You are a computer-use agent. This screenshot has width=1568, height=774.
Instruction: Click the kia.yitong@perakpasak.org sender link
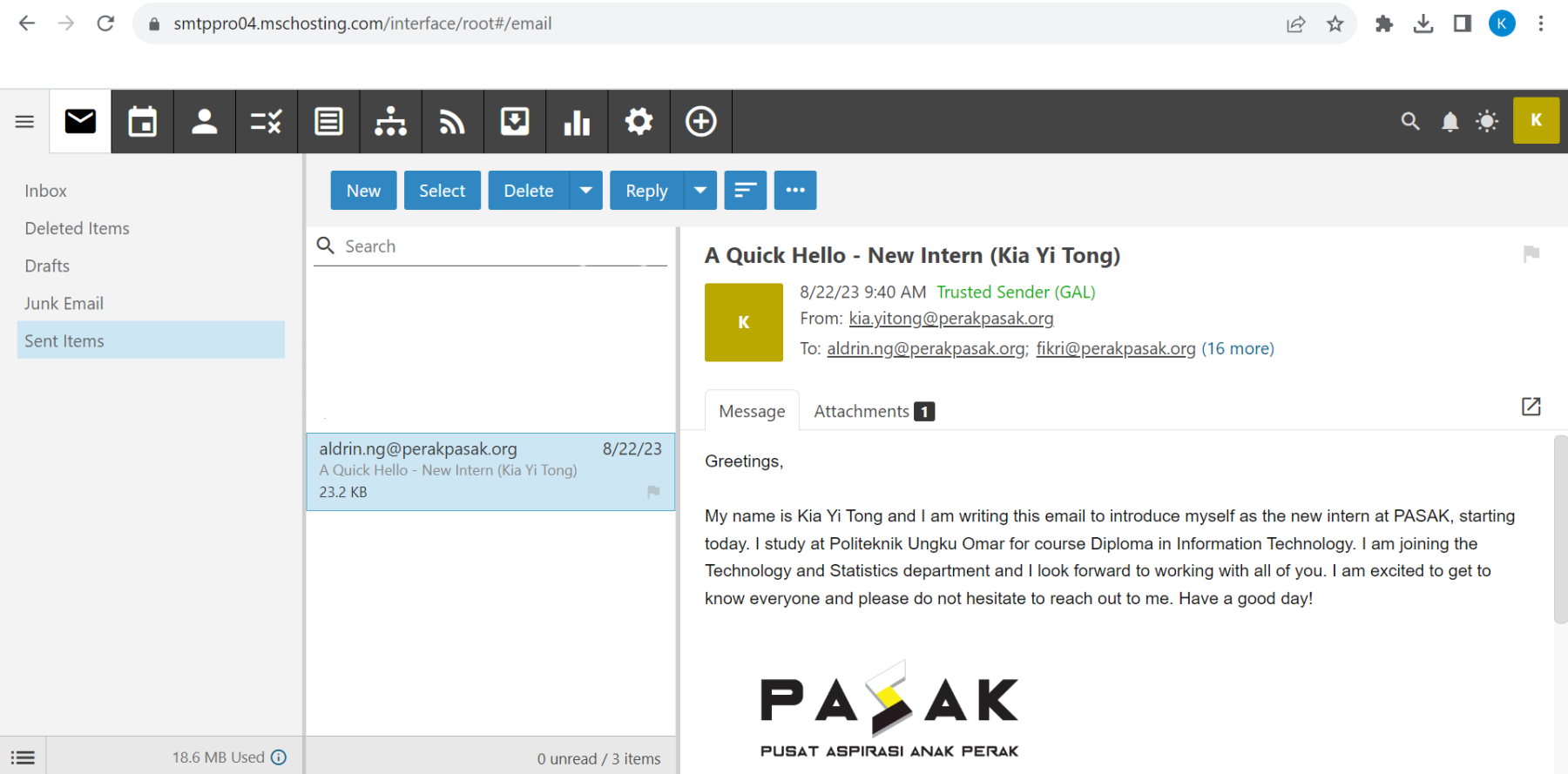951,319
